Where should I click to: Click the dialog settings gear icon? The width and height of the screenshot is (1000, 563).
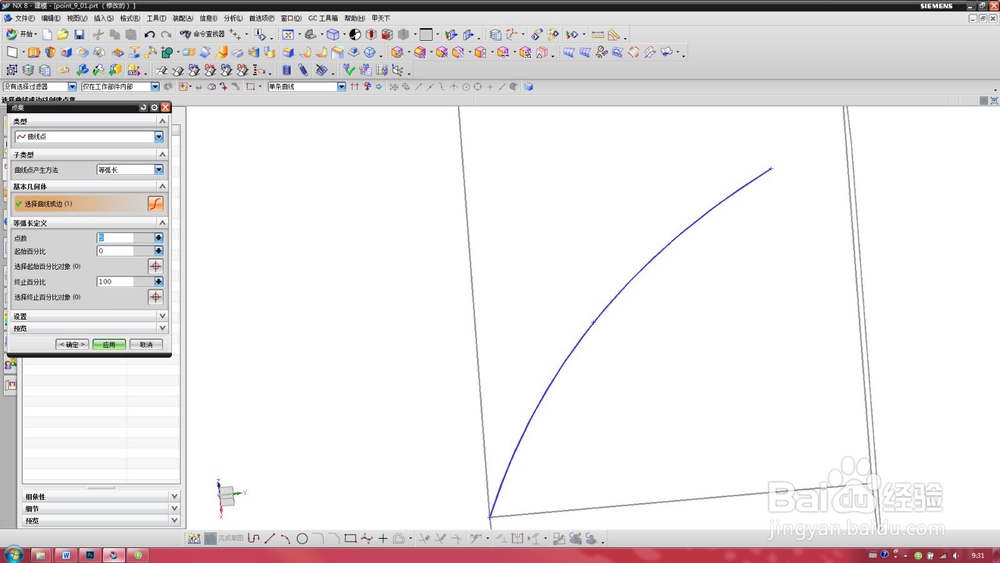[x=154, y=107]
